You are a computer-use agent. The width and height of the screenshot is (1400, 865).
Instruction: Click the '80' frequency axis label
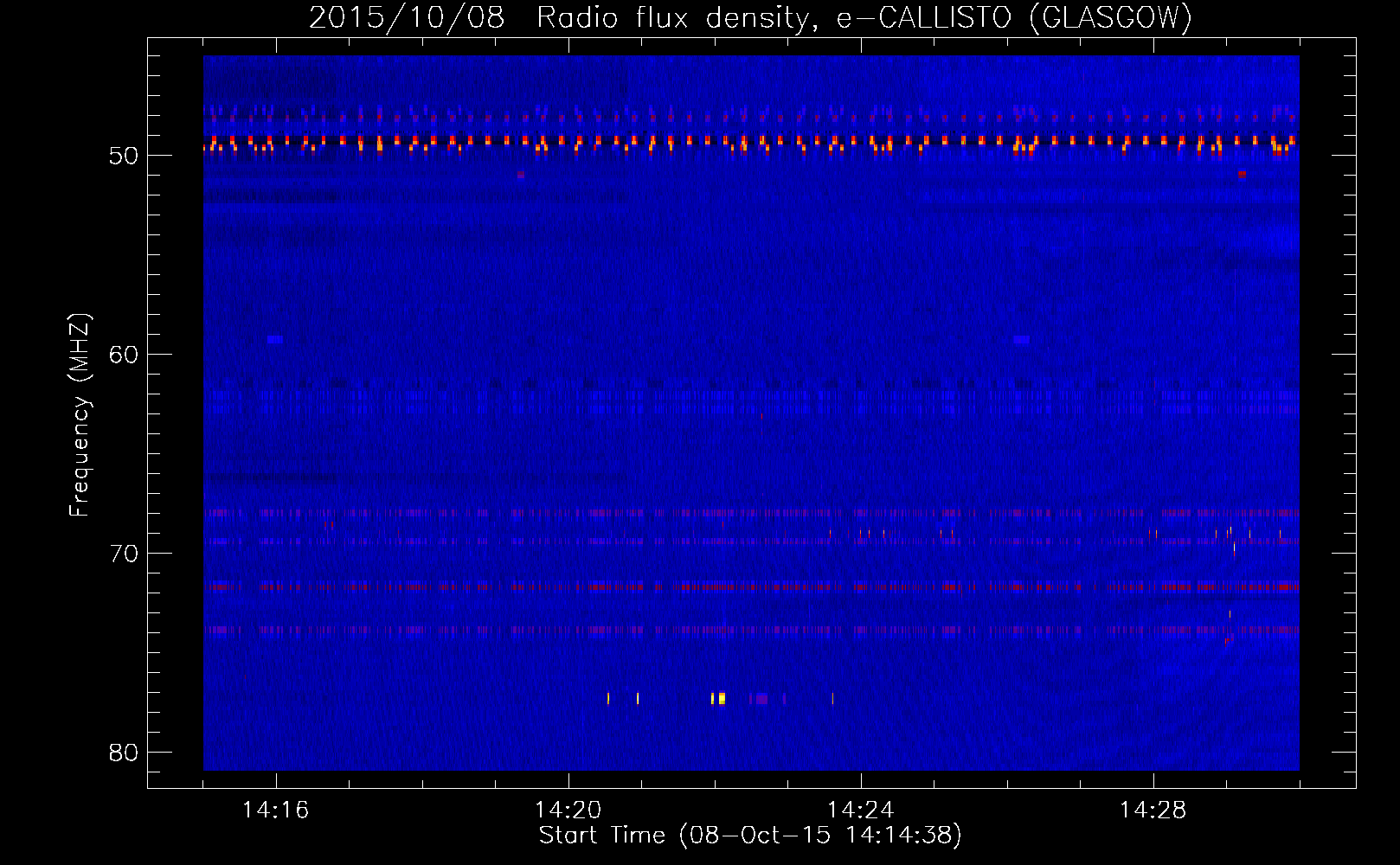coord(124,753)
